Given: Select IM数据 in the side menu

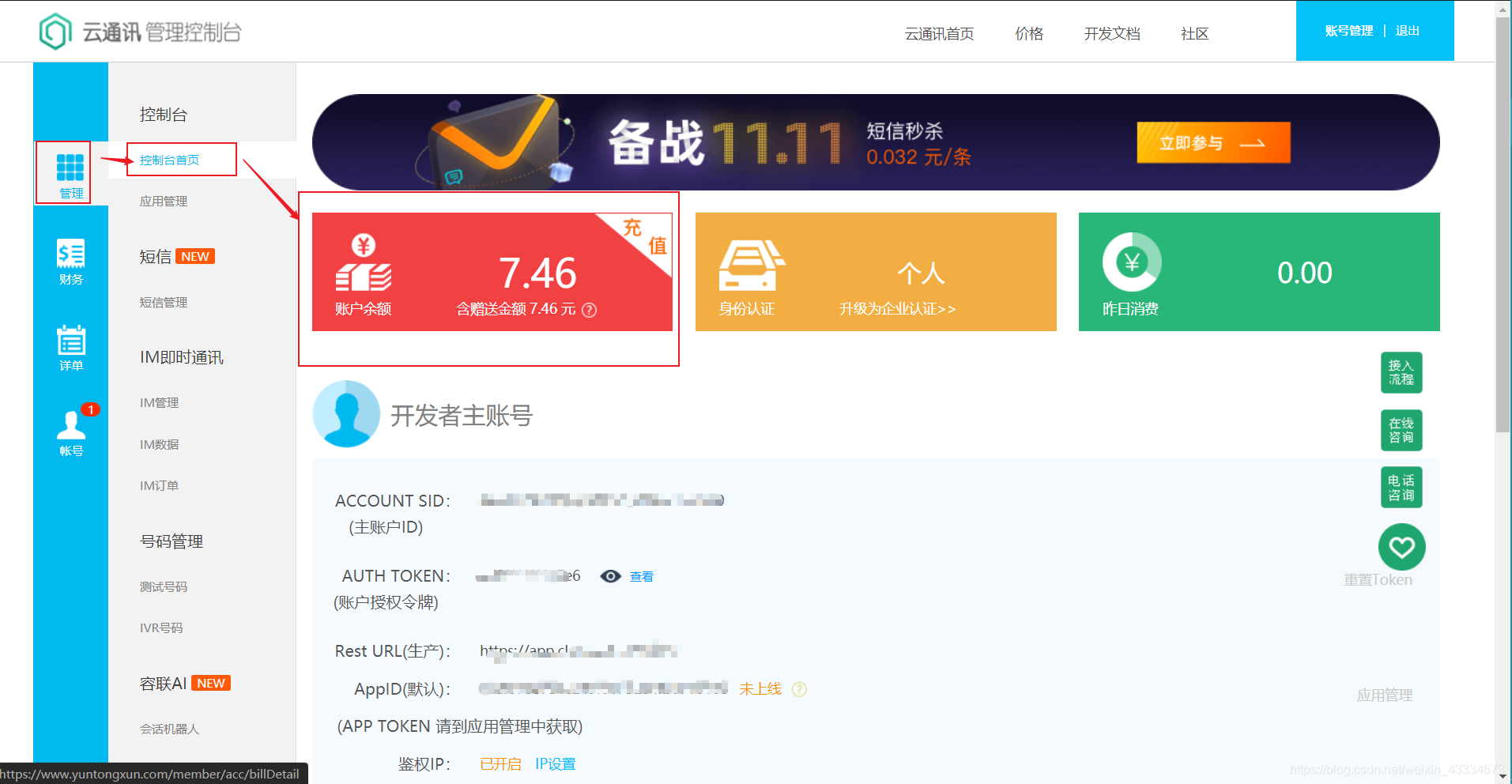Looking at the screenshot, I should 159,444.
